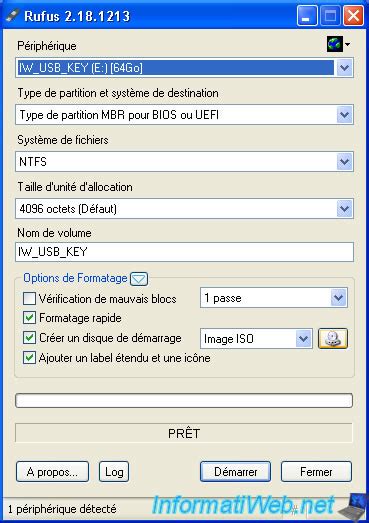Uncheck Formatage rapide checkbox
369x523 pixels.
click(29, 318)
